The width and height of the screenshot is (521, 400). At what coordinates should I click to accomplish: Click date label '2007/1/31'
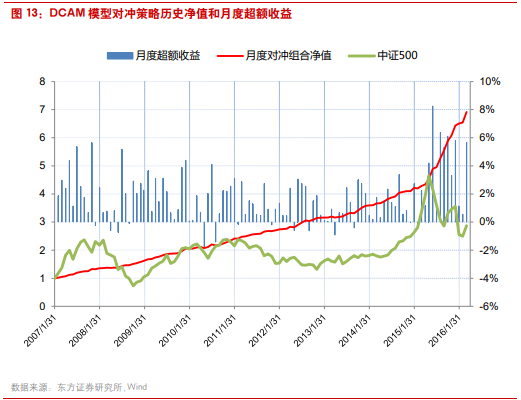(41, 330)
